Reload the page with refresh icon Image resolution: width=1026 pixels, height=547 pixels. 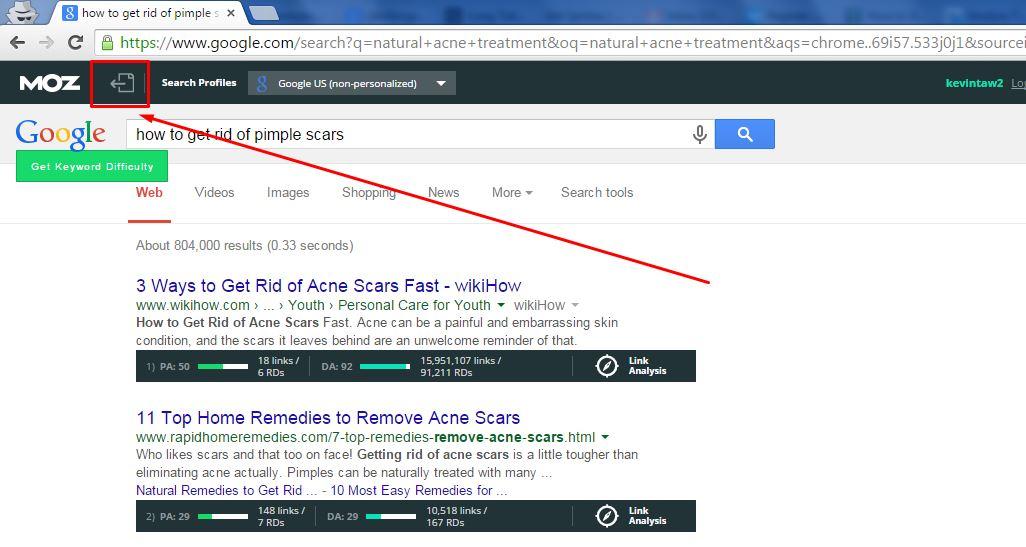coord(75,43)
